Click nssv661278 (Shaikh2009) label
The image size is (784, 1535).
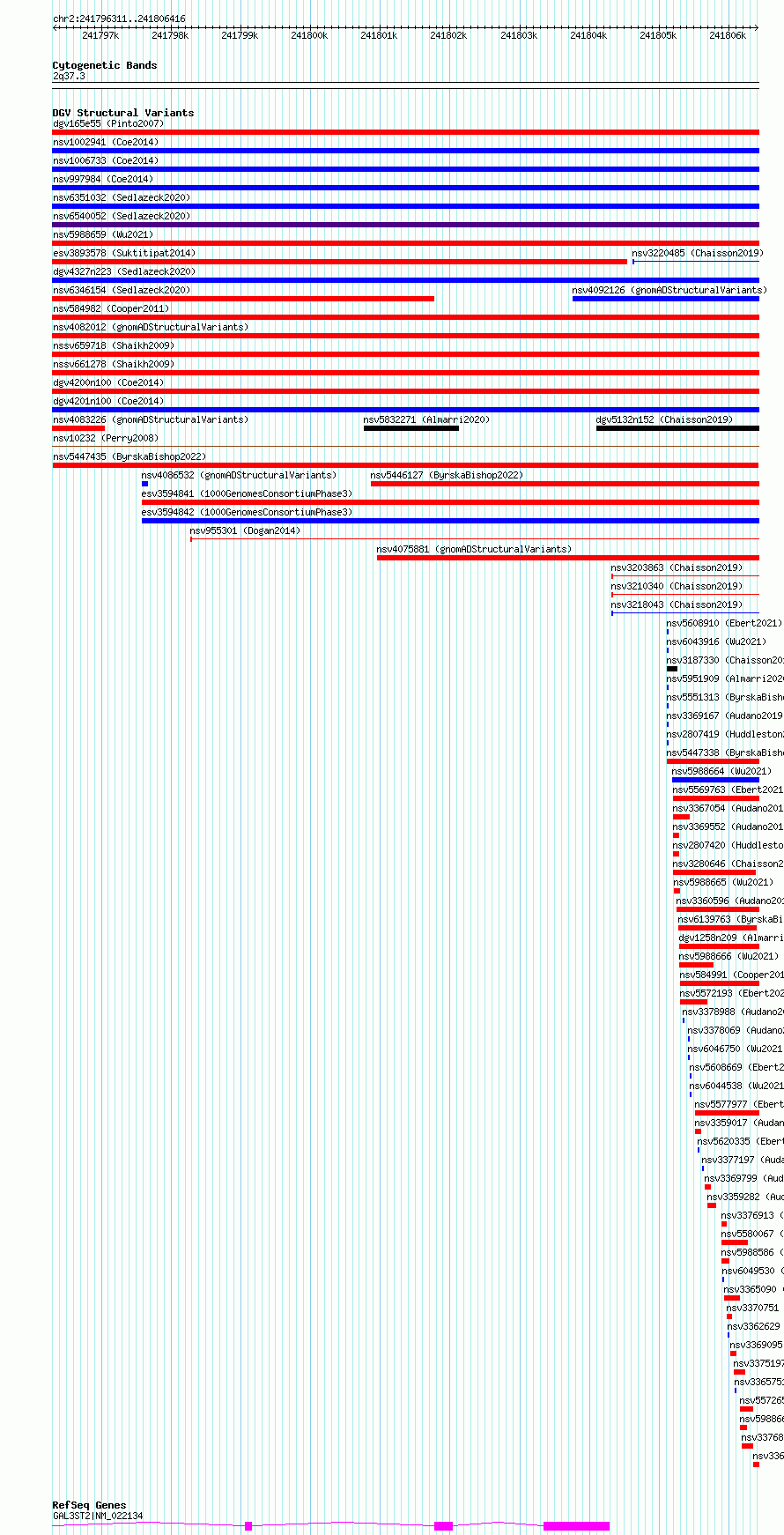[114, 365]
